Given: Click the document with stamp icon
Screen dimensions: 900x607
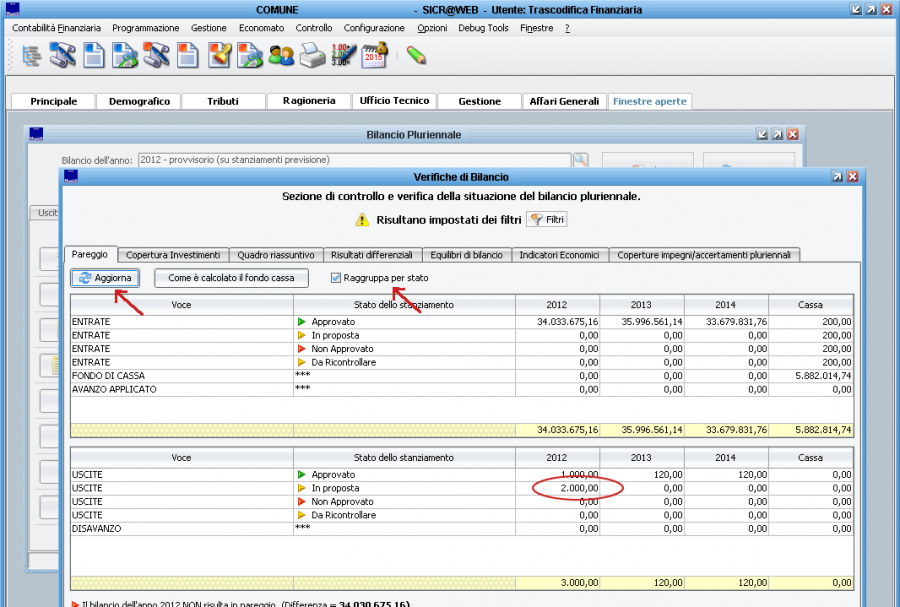Looking at the screenshot, I should click(219, 55).
